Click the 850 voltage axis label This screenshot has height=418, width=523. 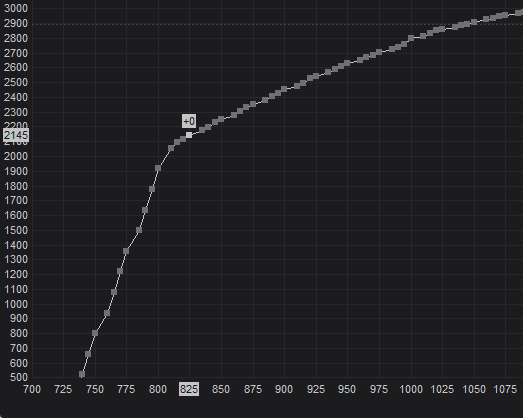click(x=221, y=389)
